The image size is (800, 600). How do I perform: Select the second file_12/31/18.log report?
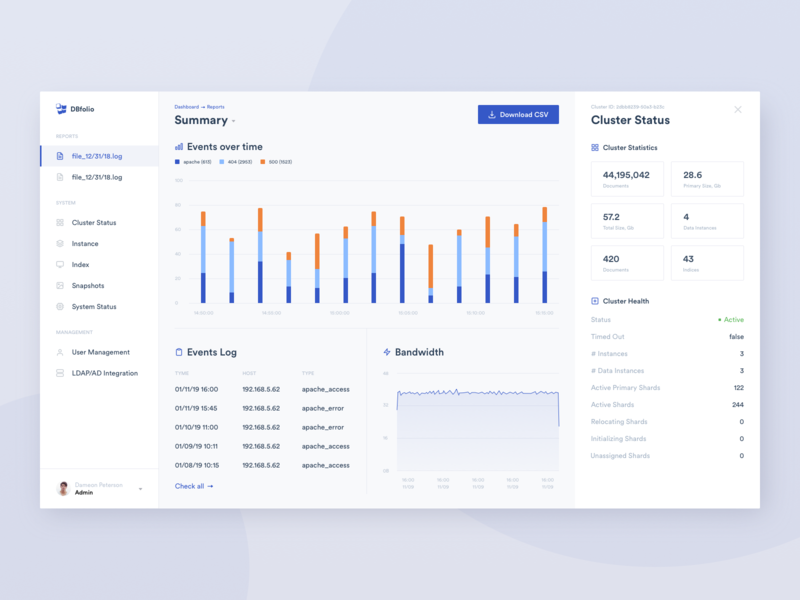[99, 177]
